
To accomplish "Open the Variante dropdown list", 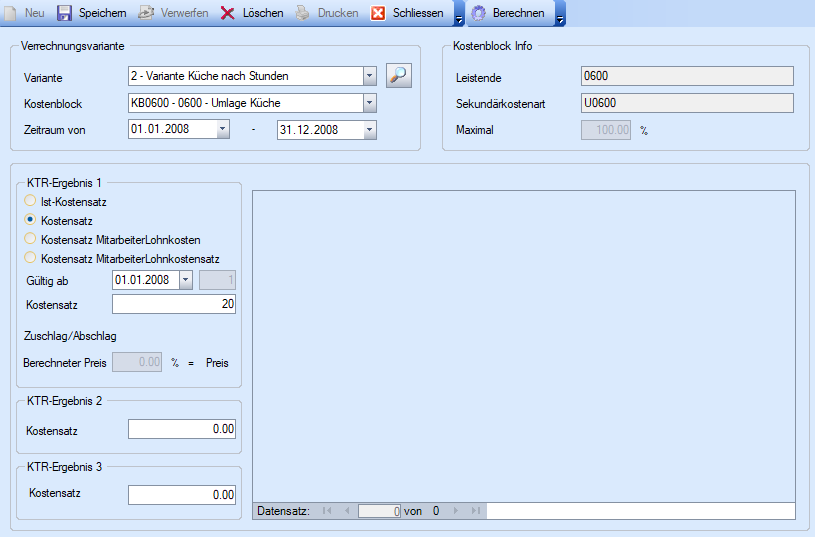I will pos(369,76).
